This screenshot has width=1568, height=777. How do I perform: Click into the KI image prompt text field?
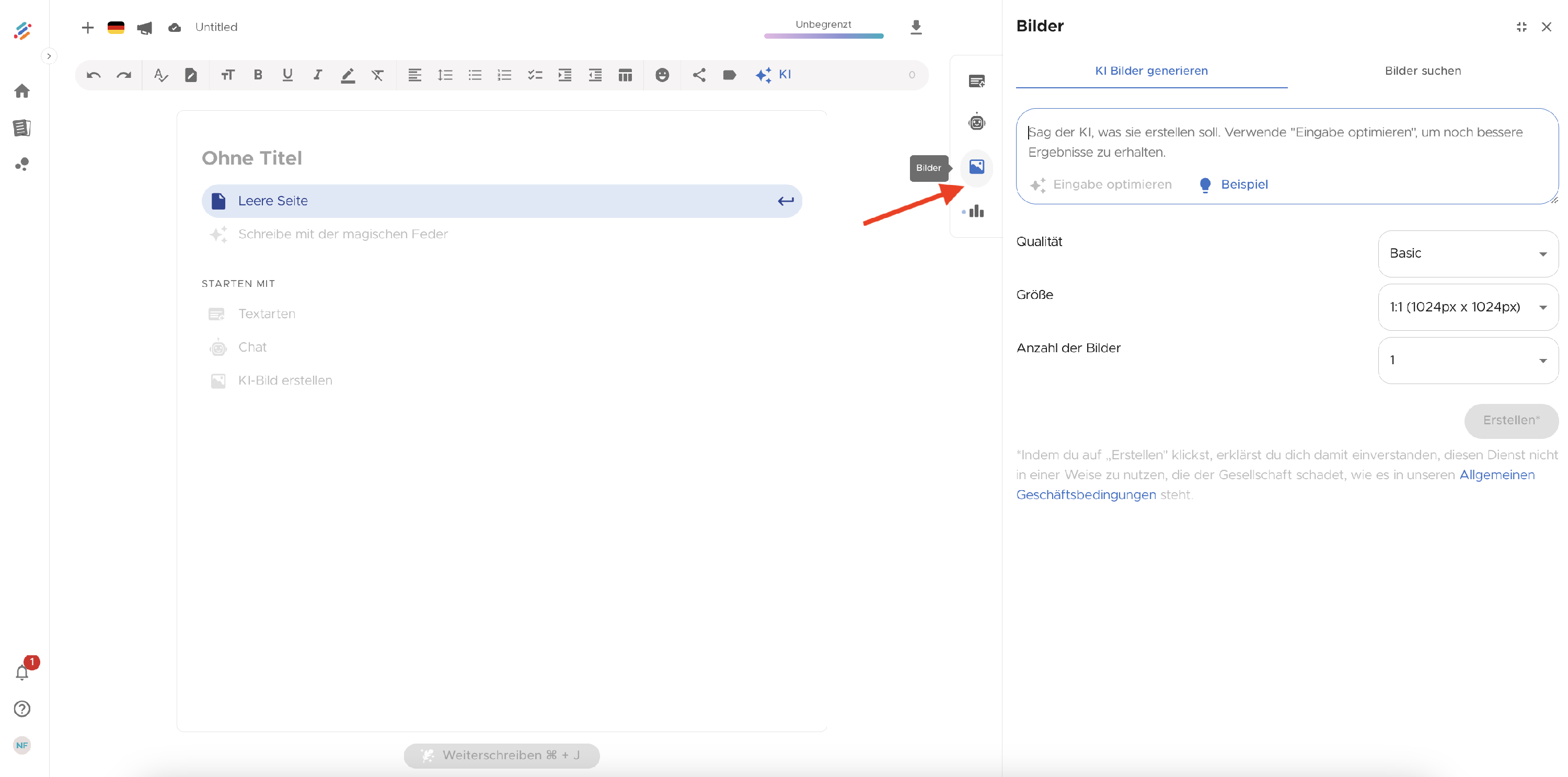(1286, 142)
